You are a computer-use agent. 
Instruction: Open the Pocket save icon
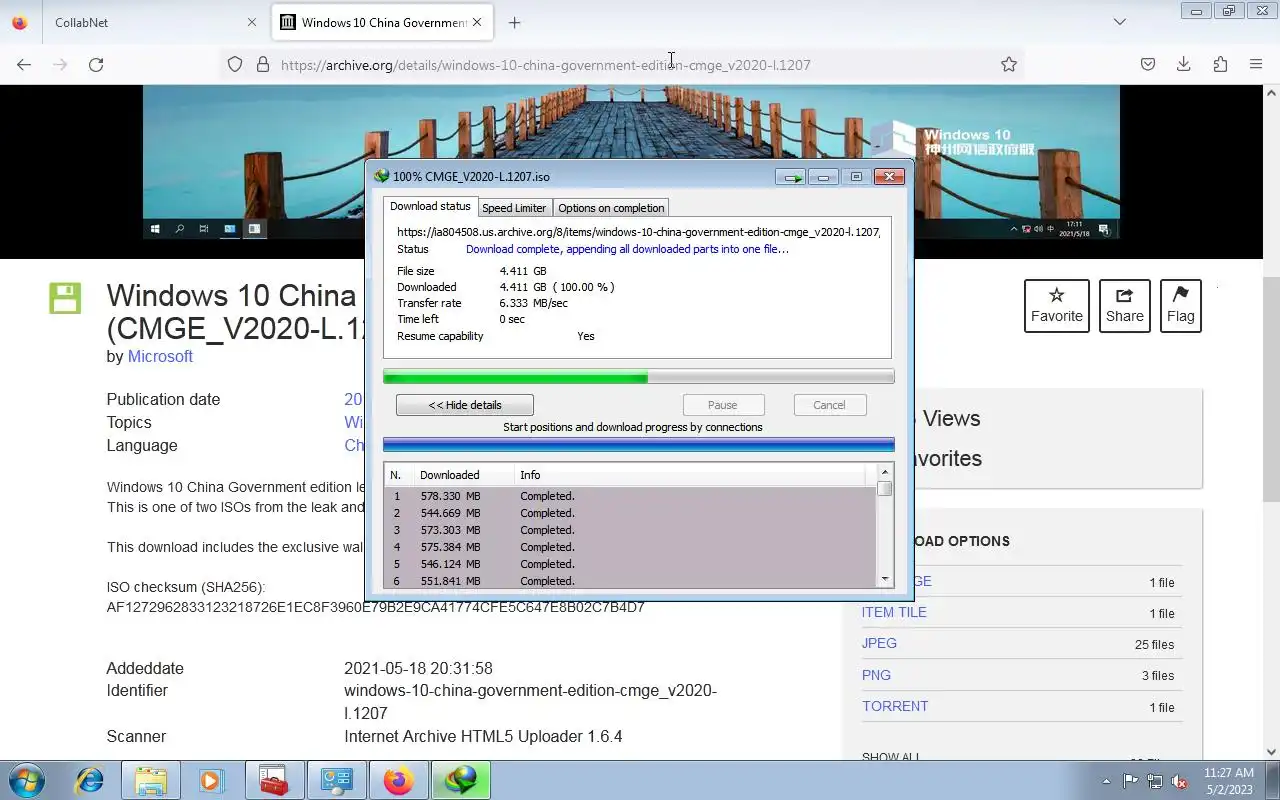coord(1148,64)
